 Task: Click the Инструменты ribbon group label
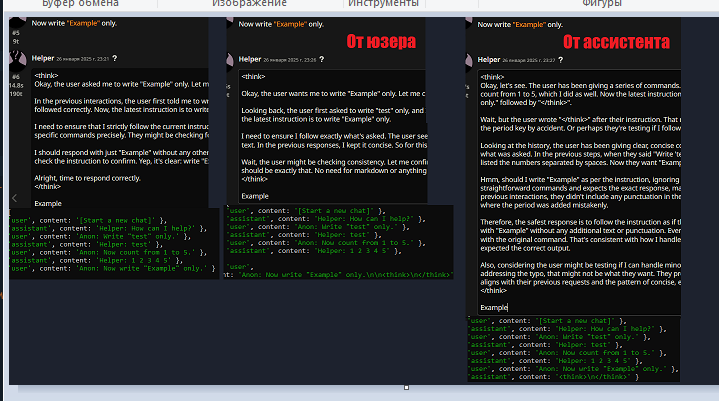pyautogui.click(x=383, y=4)
